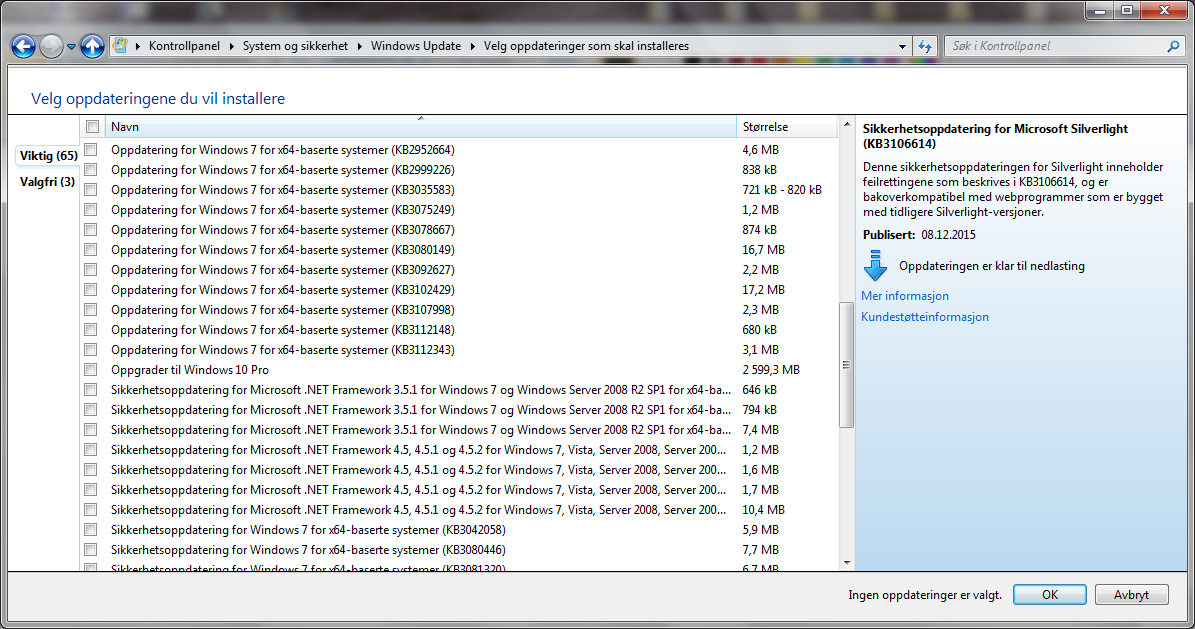
Task: Check the KB3078667 update checkbox
Action: click(x=91, y=229)
